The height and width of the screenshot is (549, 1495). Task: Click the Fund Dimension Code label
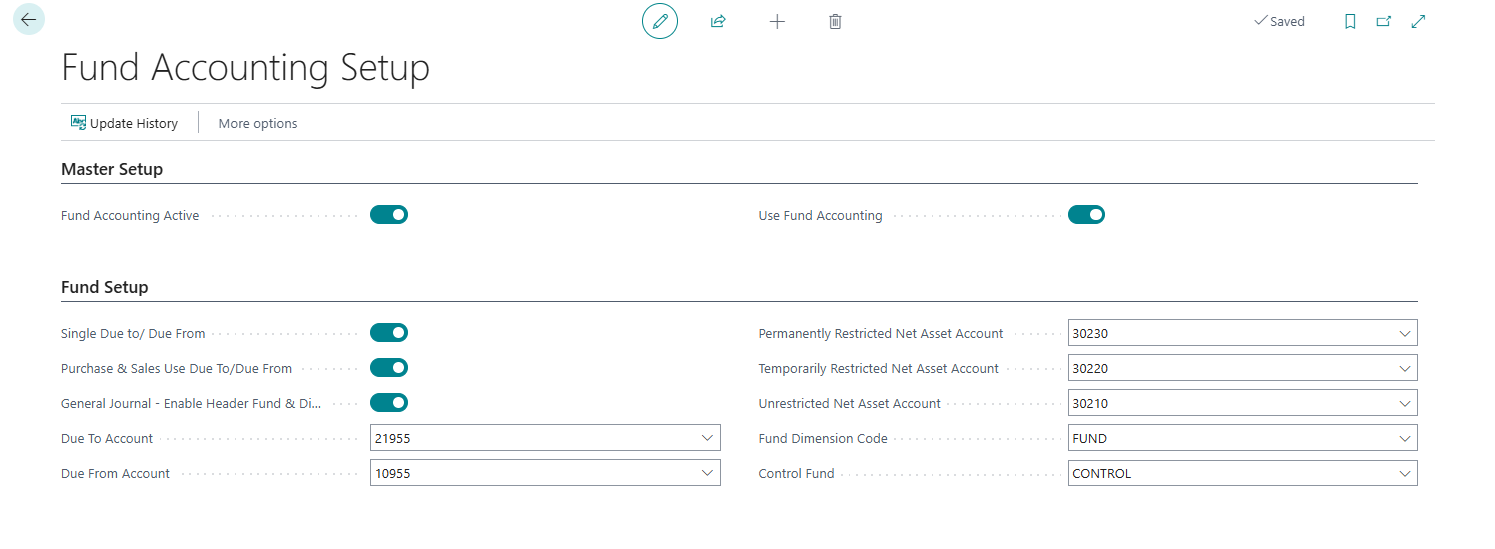pos(823,438)
